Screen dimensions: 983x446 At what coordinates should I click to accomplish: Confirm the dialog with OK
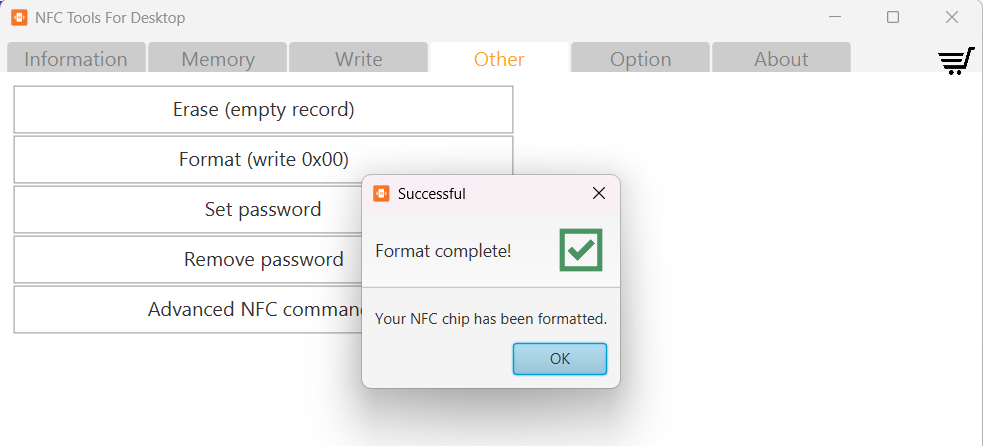tap(559, 359)
